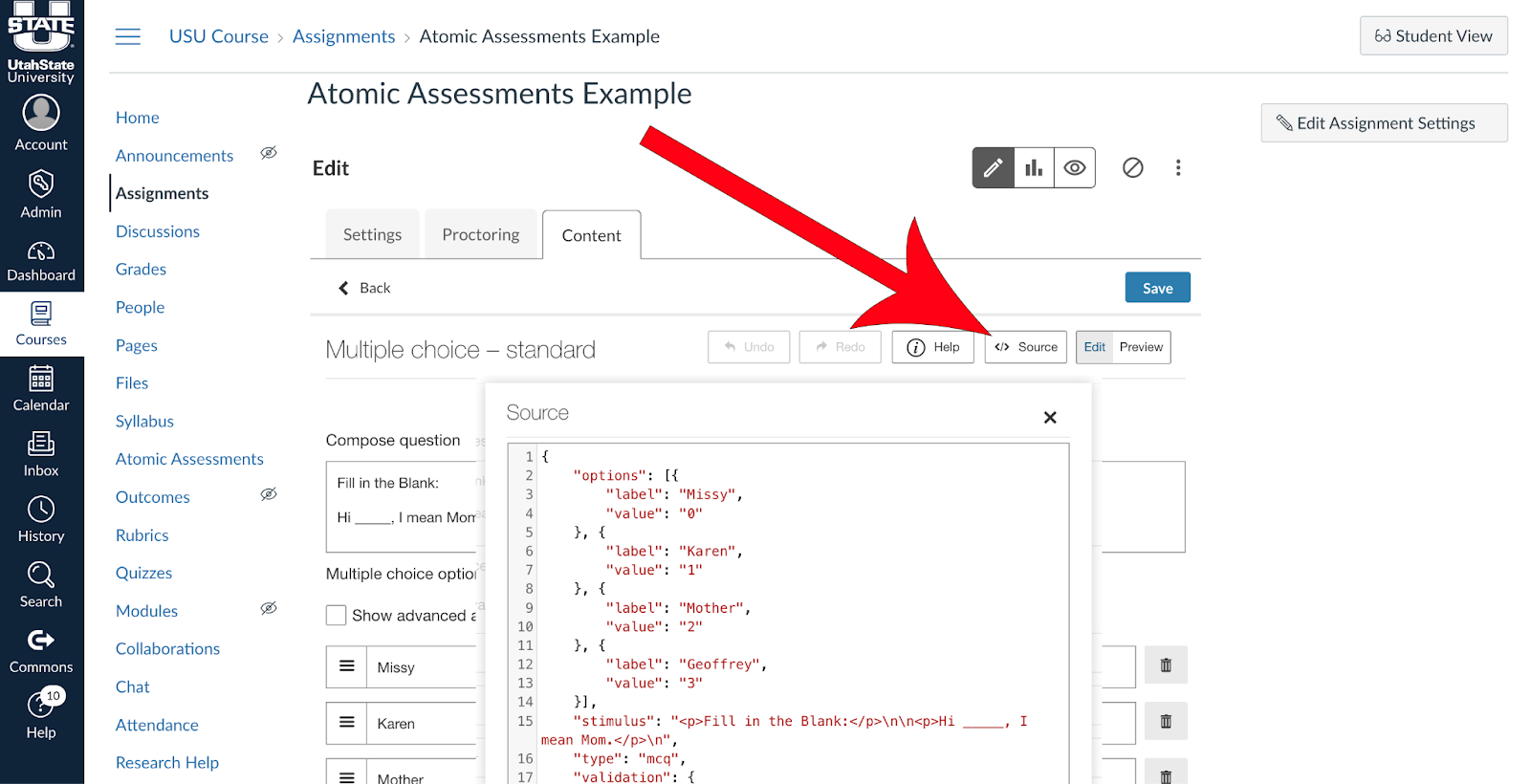The image size is (1530, 784).
Task: Toggle Outcomes visibility eye icon
Action: tap(269, 494)
